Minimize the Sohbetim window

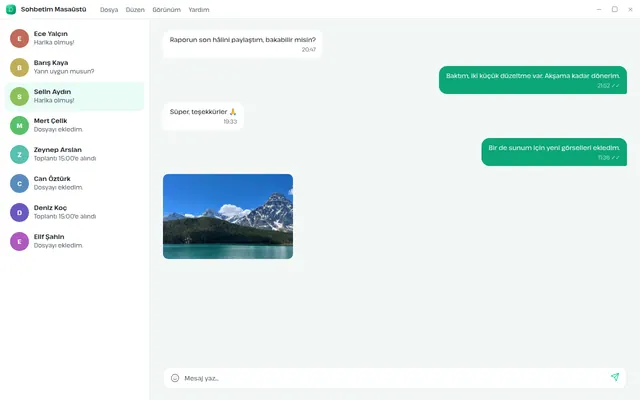click(599, 9)
